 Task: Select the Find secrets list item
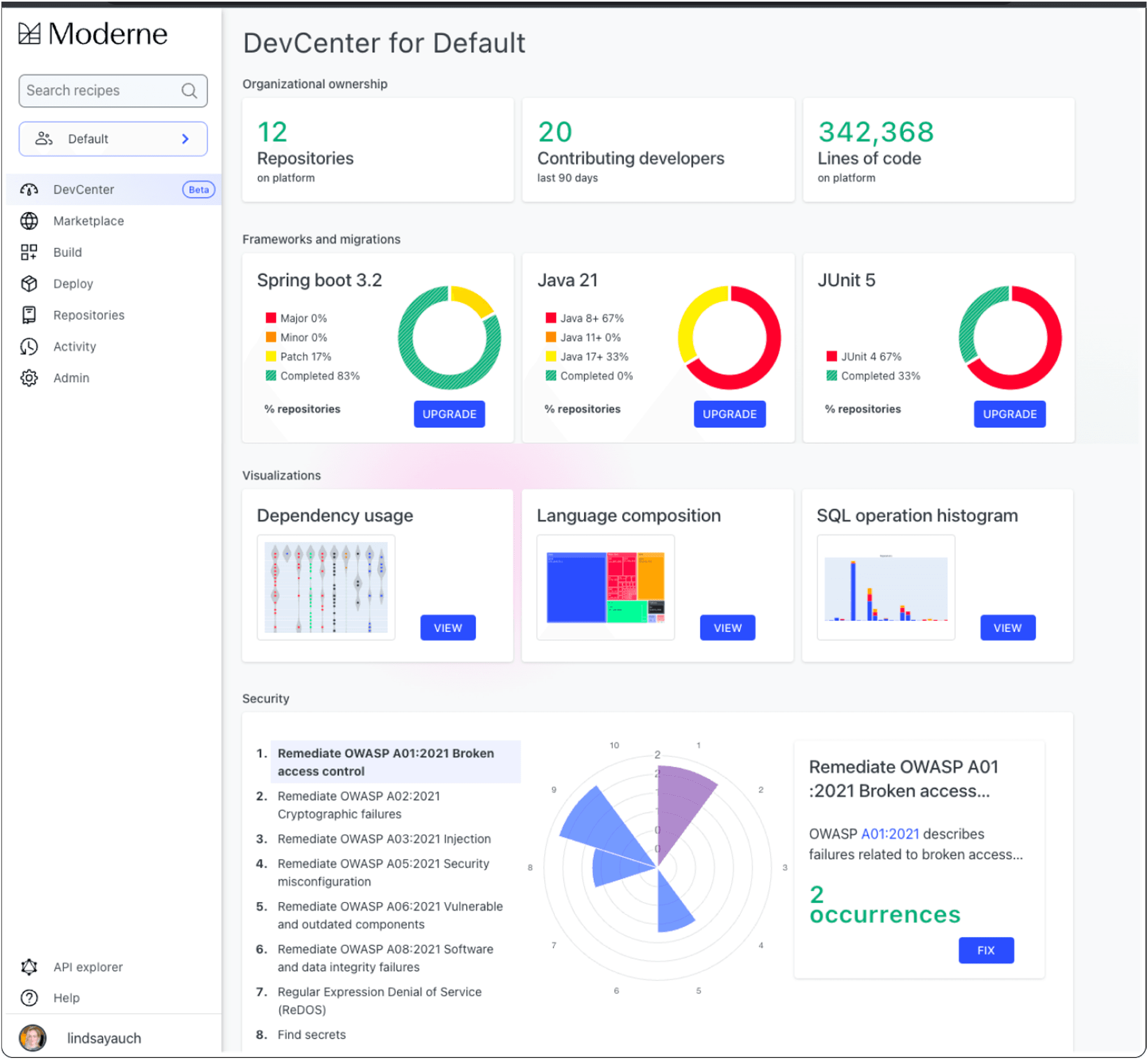coord(312,1035)
